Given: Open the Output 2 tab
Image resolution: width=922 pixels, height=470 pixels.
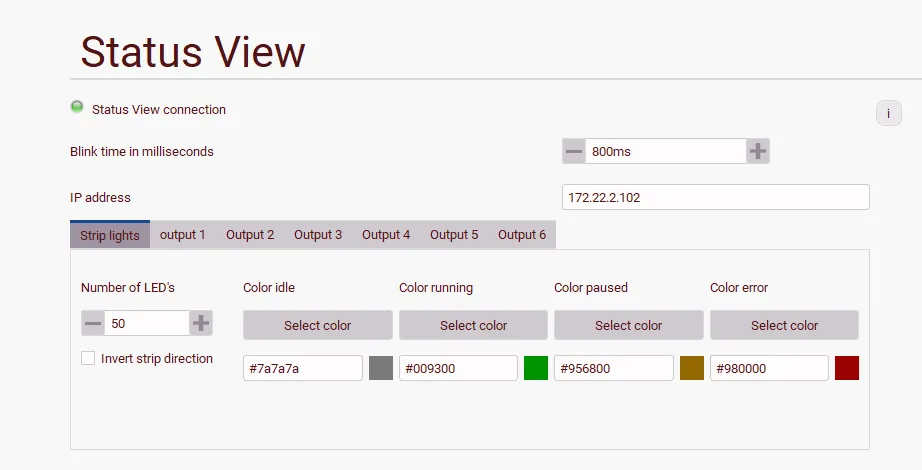Looking at the screenshot, I should 250,235.
